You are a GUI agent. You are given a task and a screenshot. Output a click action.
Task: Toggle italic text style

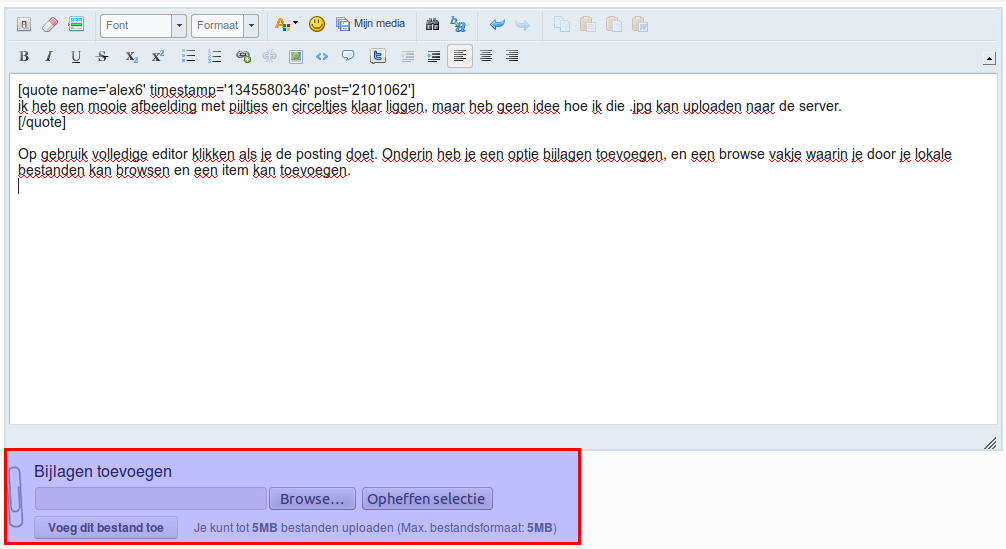coord(48,56)
